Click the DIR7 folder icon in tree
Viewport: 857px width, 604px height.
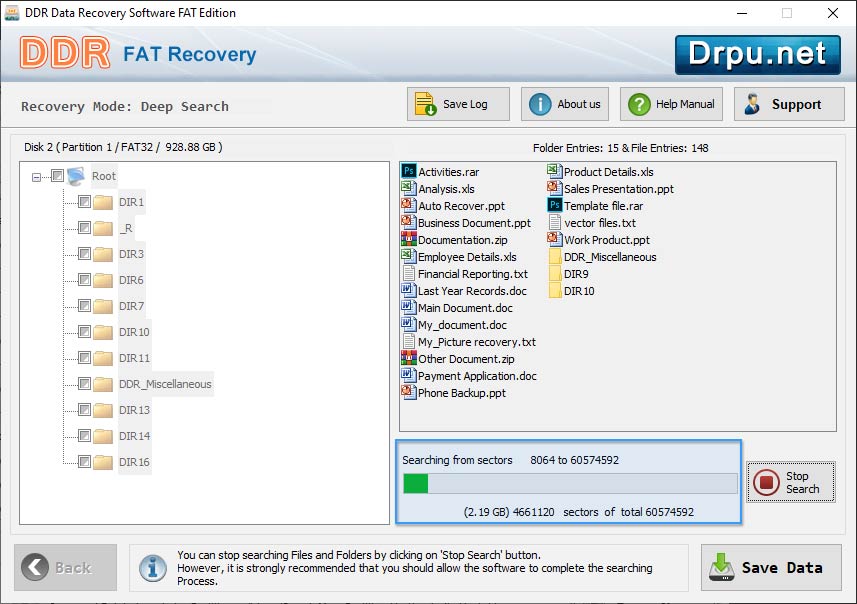(x=103, y=306)
